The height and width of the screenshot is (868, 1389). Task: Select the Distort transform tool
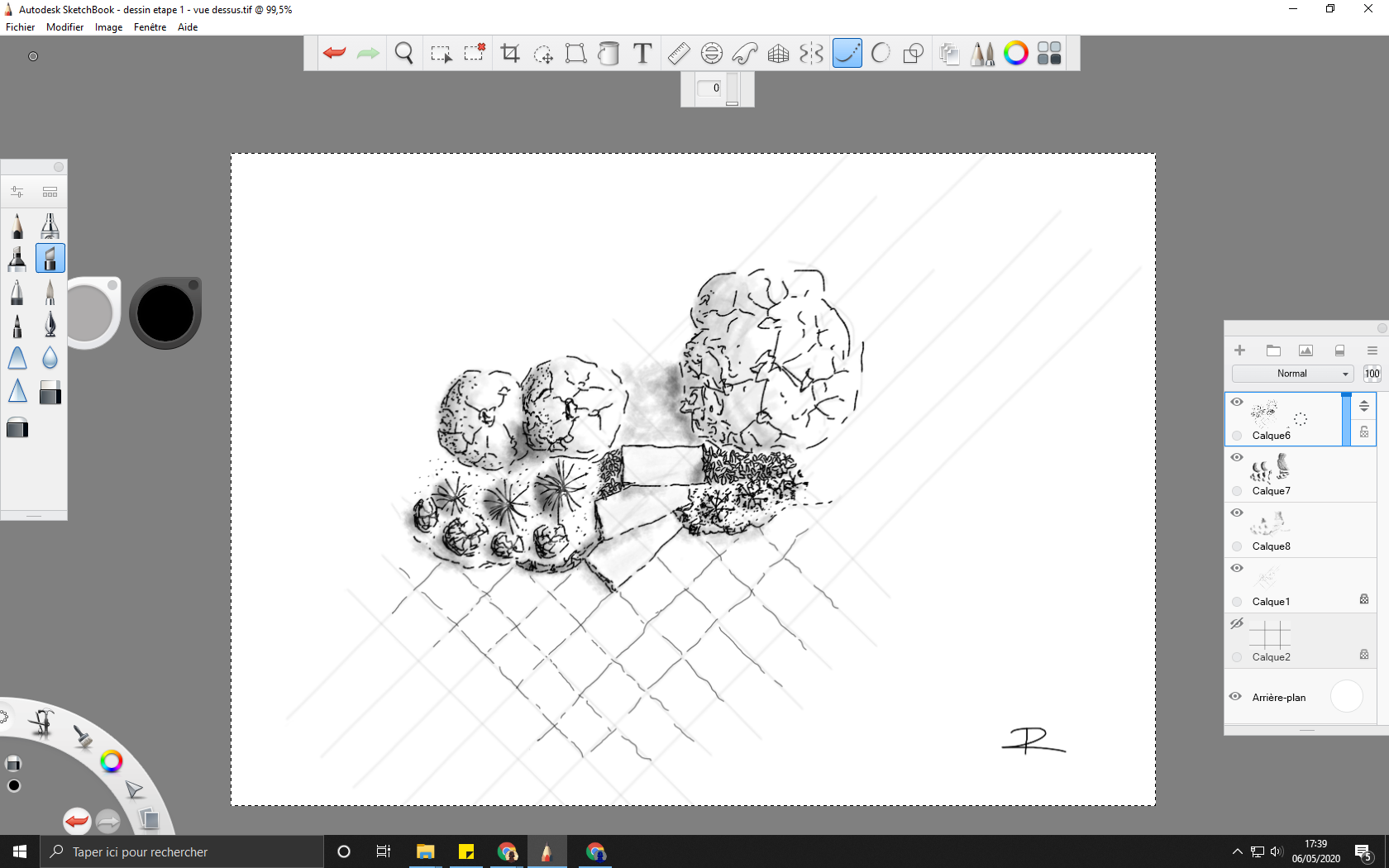[x=576, y=53]
